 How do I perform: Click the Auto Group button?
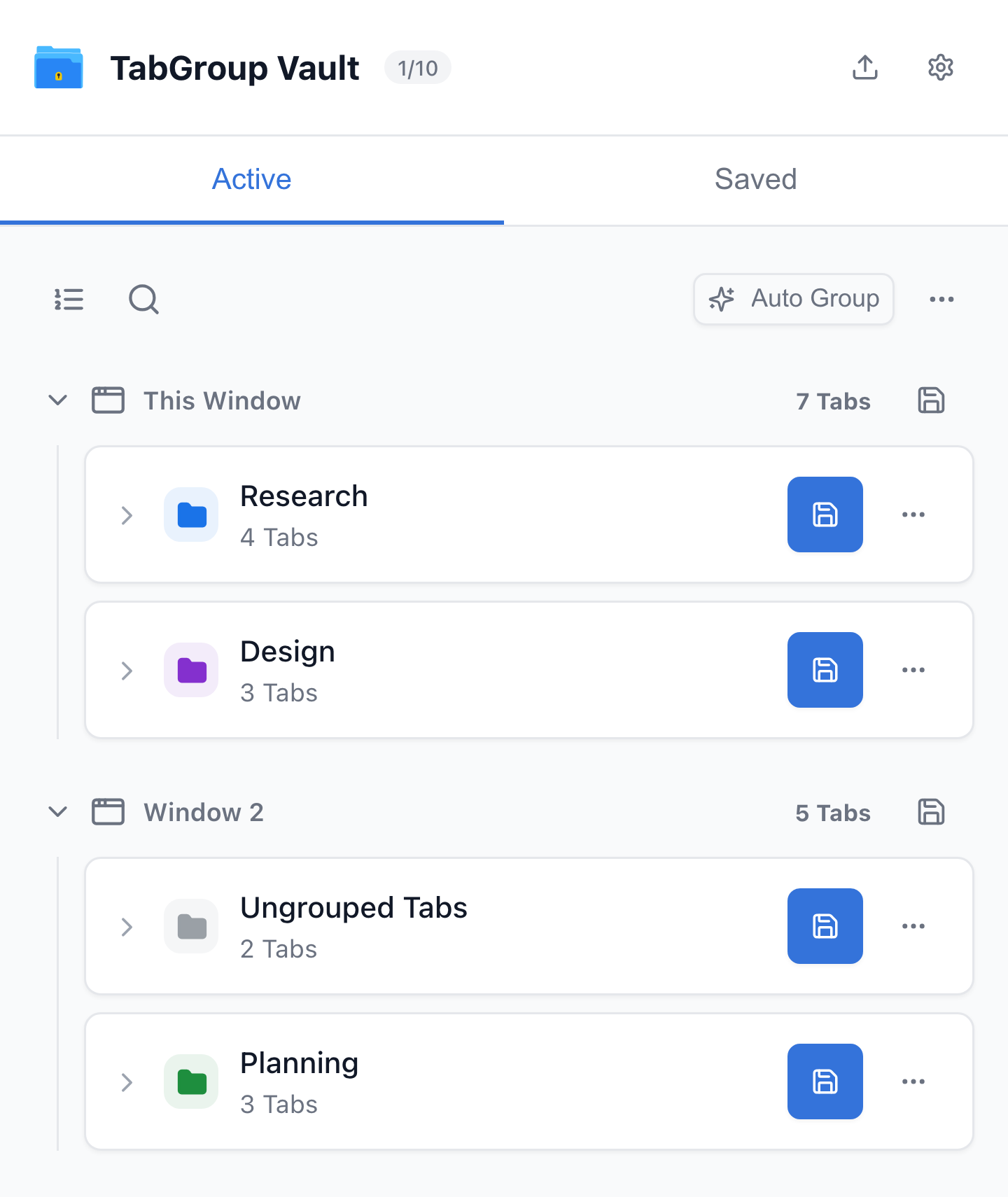(x=794, y=299)
